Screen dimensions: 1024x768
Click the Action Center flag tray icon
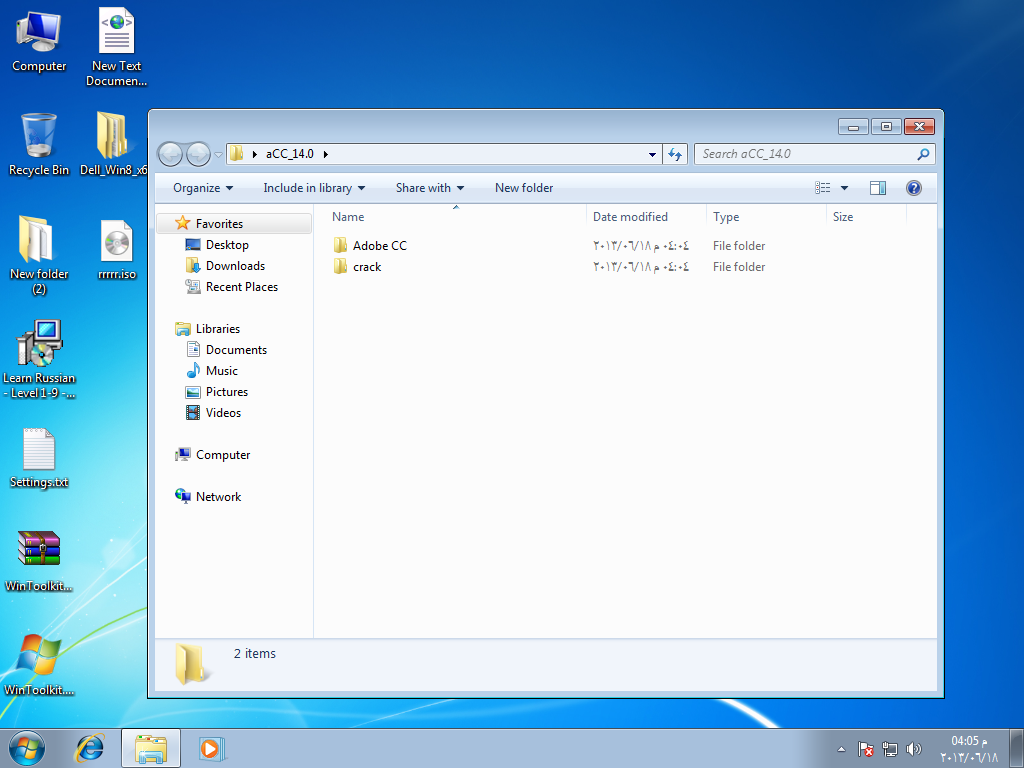click(865, 749)
